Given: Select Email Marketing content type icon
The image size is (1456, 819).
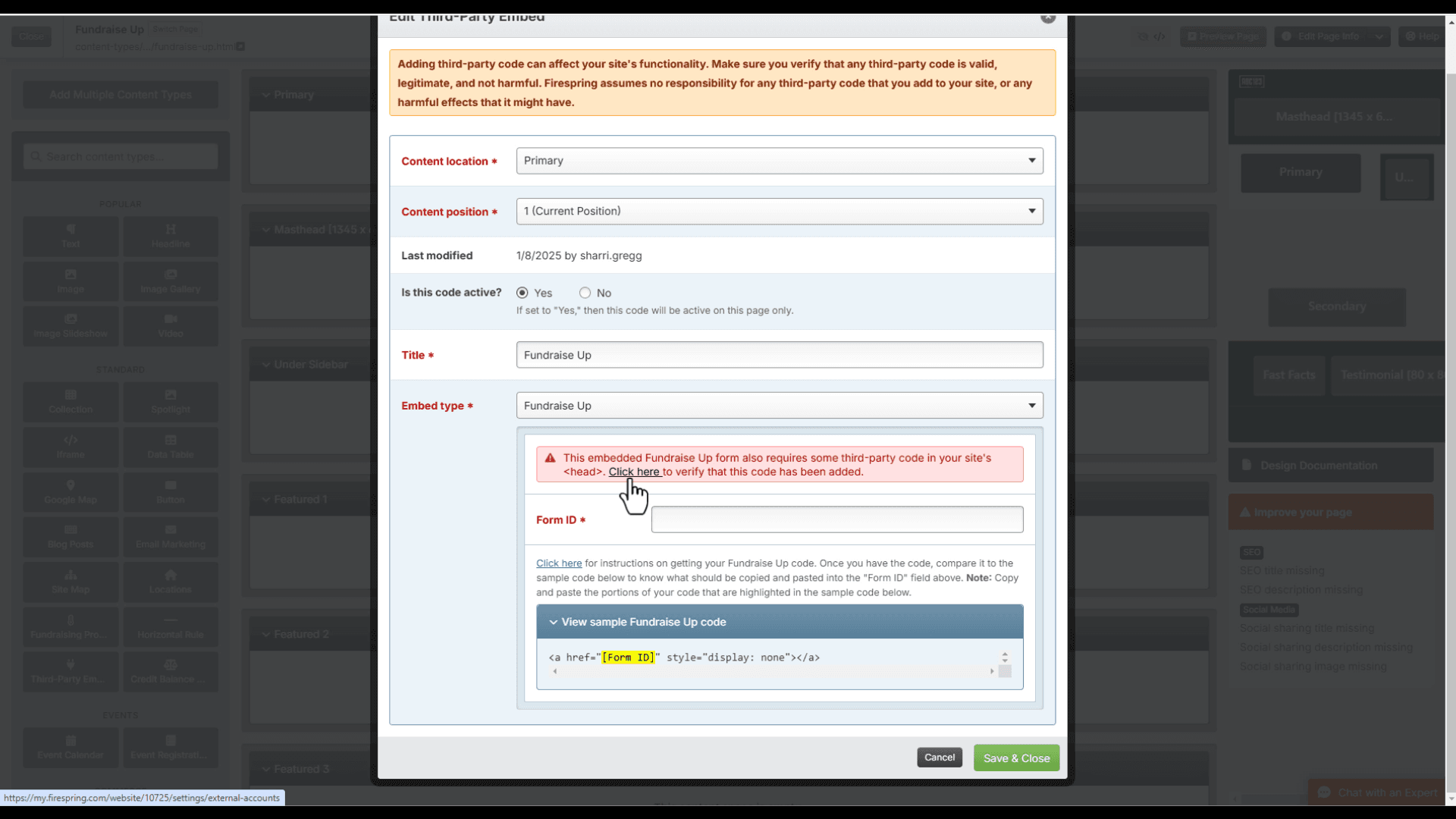Looking at the screenshot, I should pyautogui.click(x=171, y=537).
